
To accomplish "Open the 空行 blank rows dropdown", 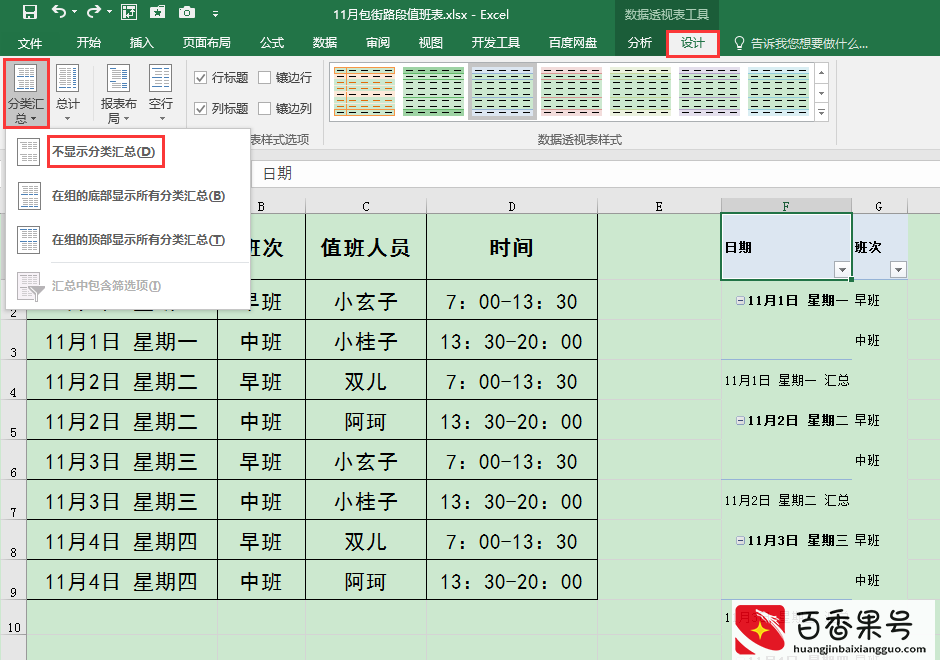I will (161, 93).
